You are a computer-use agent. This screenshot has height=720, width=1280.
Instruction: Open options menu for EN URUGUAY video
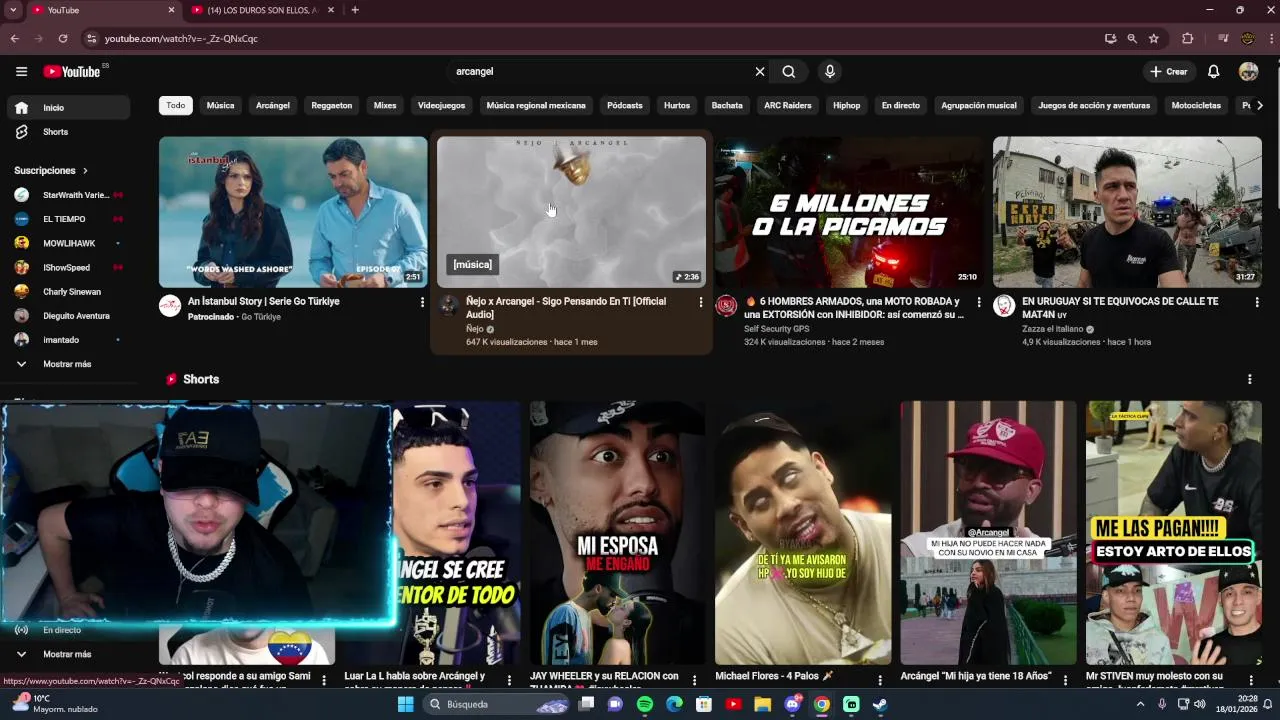tap(1257, 302)
